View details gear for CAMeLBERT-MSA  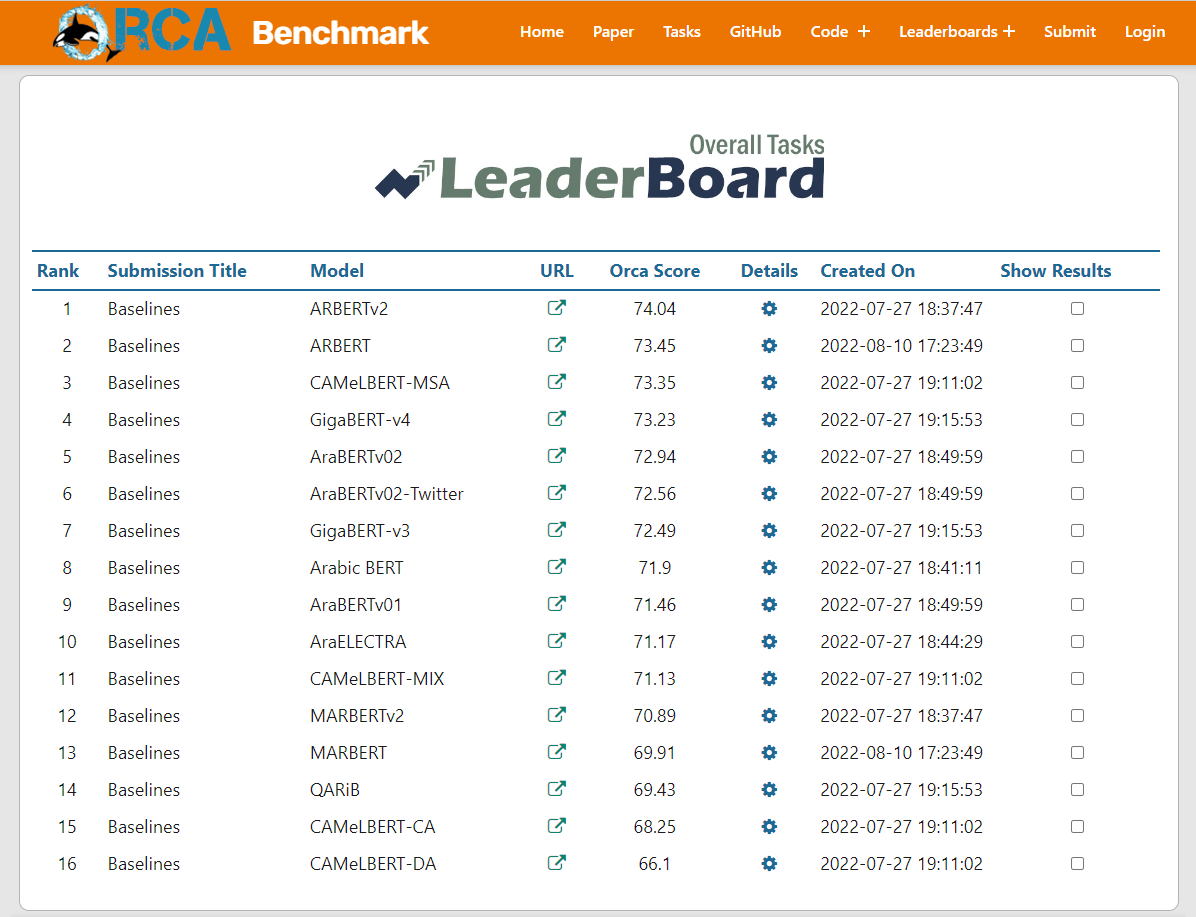pyautogui.click(x=769, y=382)
